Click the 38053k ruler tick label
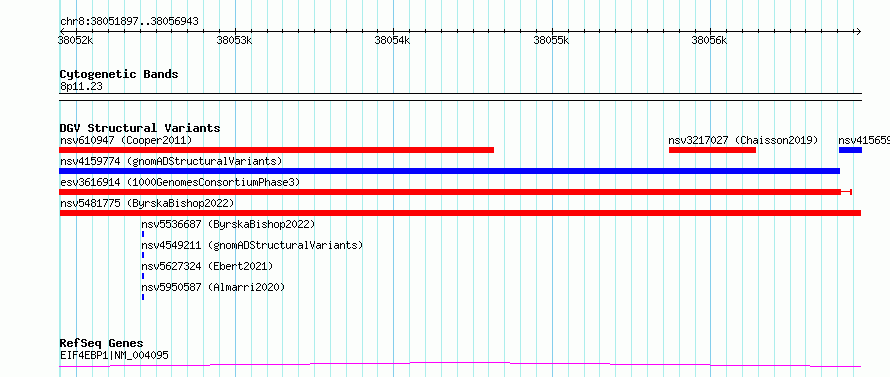The height and width of the screenshot is (377, 890). click(235, 41)
